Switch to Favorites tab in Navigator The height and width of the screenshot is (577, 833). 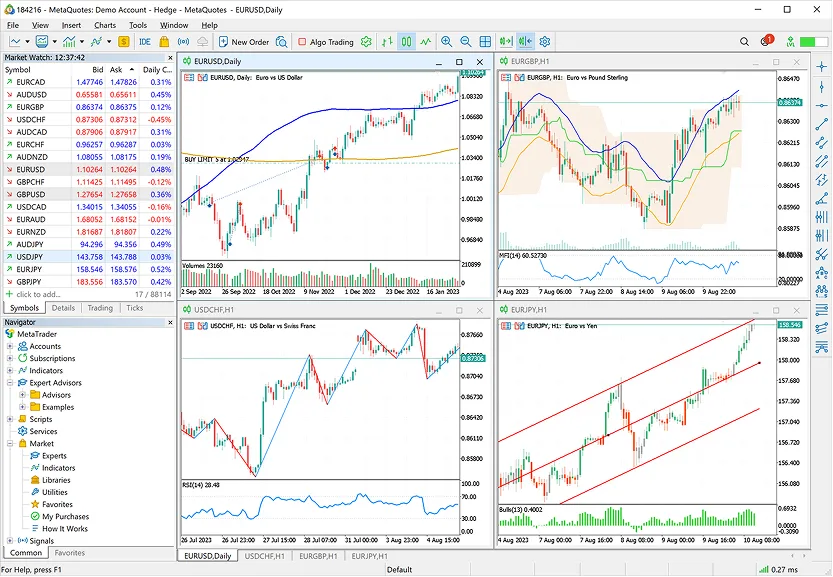click(x=70, y=553)
